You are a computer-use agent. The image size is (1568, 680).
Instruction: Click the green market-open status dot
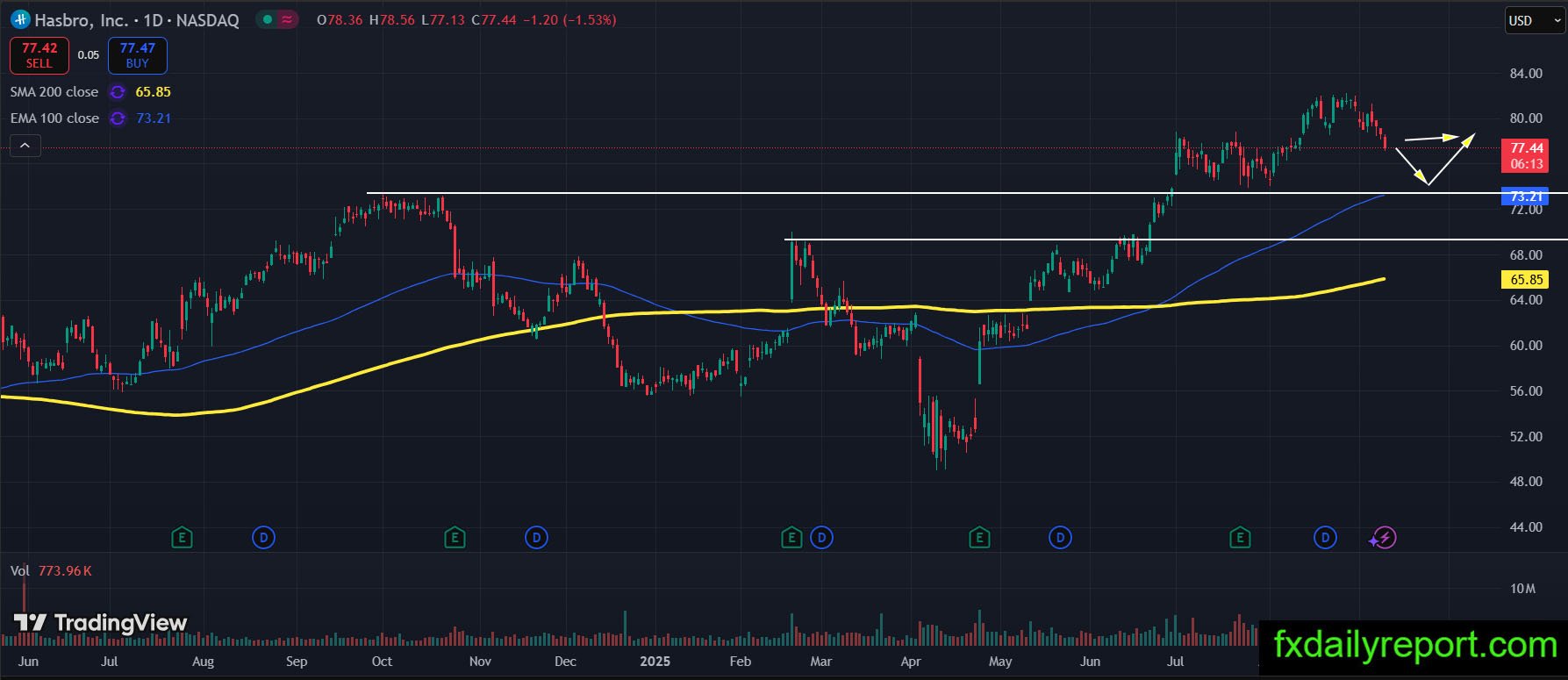(268, 19)
